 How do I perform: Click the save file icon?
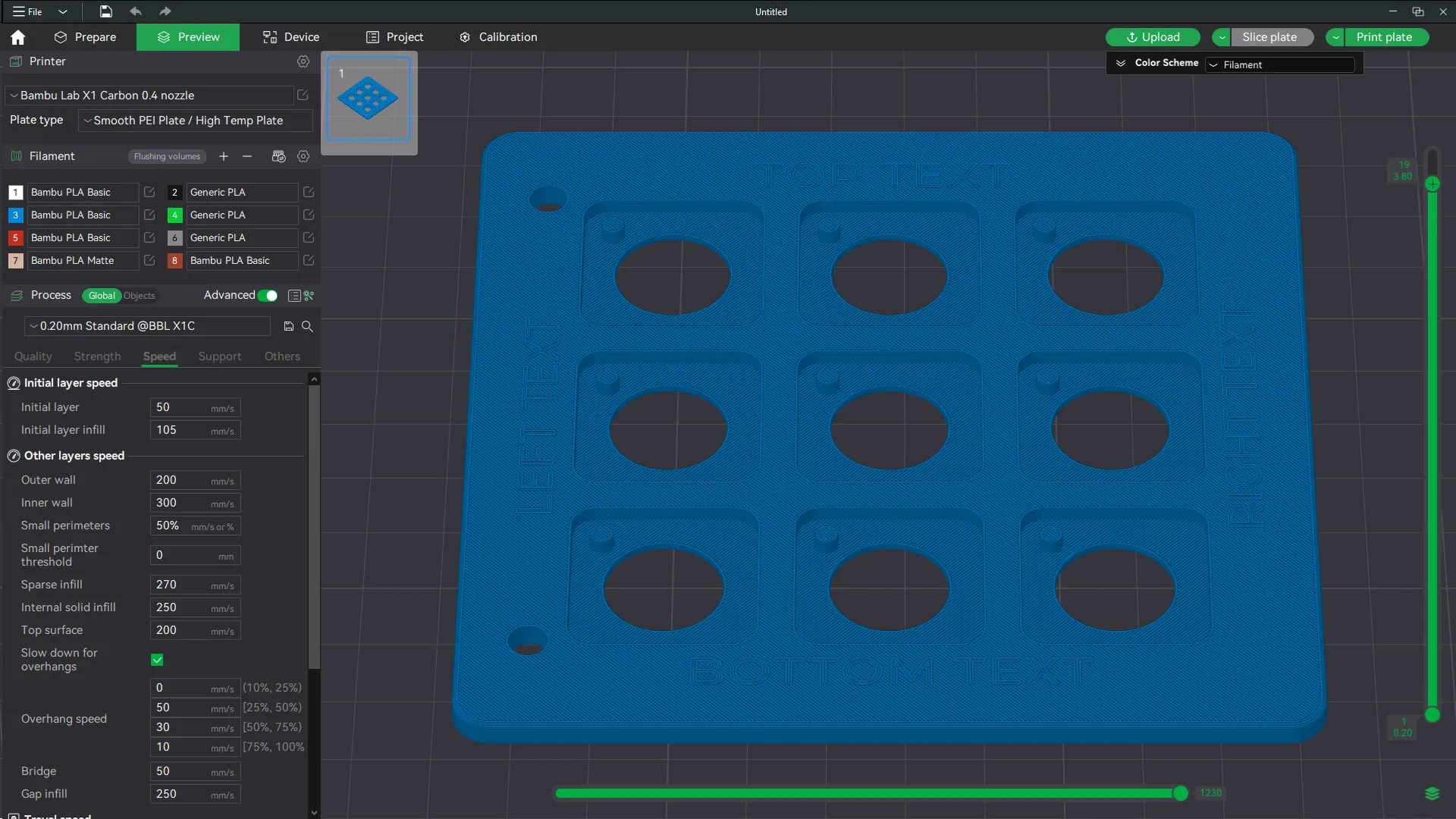tap(106, 11)
